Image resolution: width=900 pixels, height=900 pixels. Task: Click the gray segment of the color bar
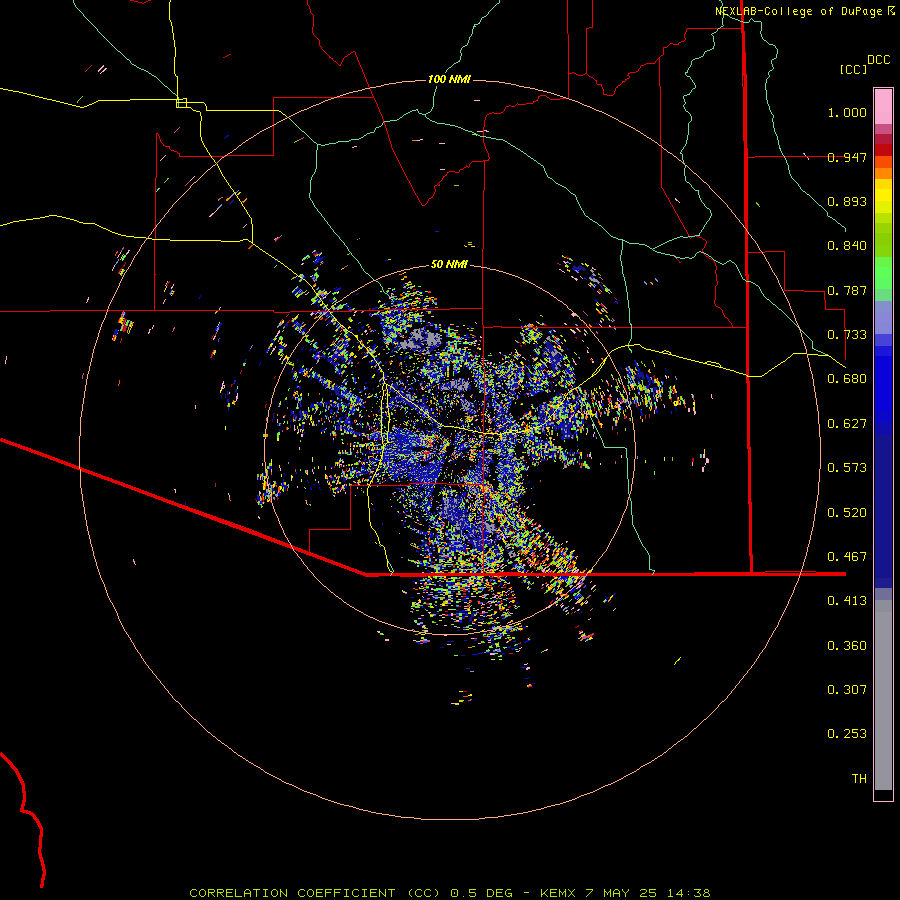pyautogui.click(x=883, y=695)
